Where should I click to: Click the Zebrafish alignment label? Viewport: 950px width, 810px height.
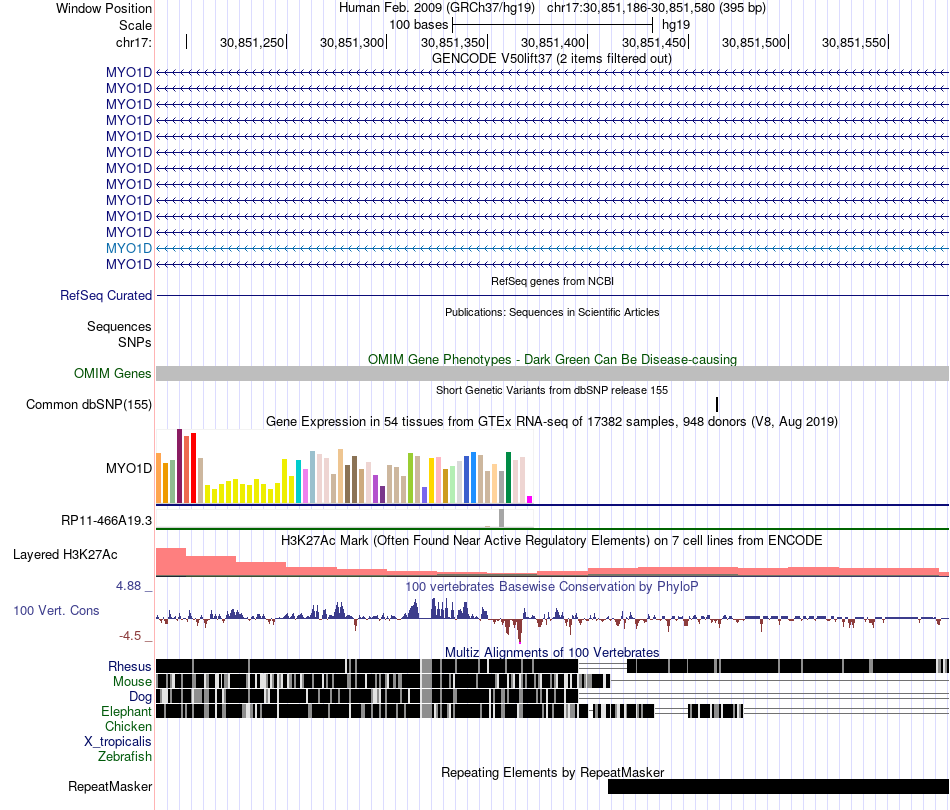[x=125, y=756]
